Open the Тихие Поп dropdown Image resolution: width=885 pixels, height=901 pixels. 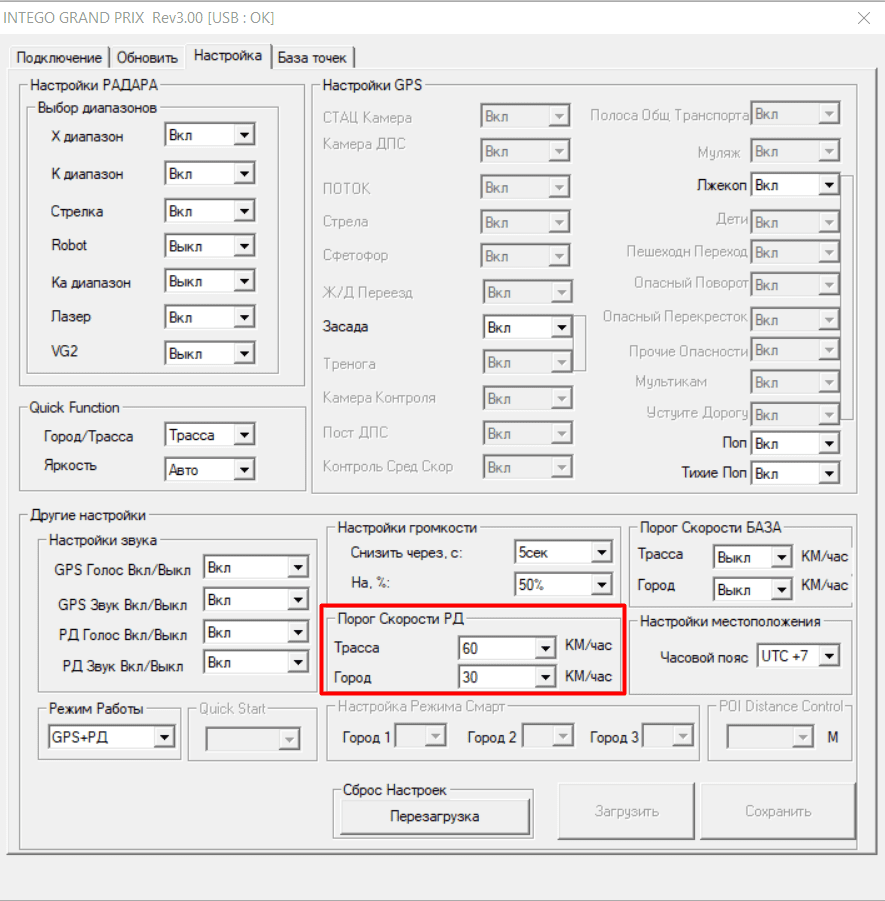[827, 473]
